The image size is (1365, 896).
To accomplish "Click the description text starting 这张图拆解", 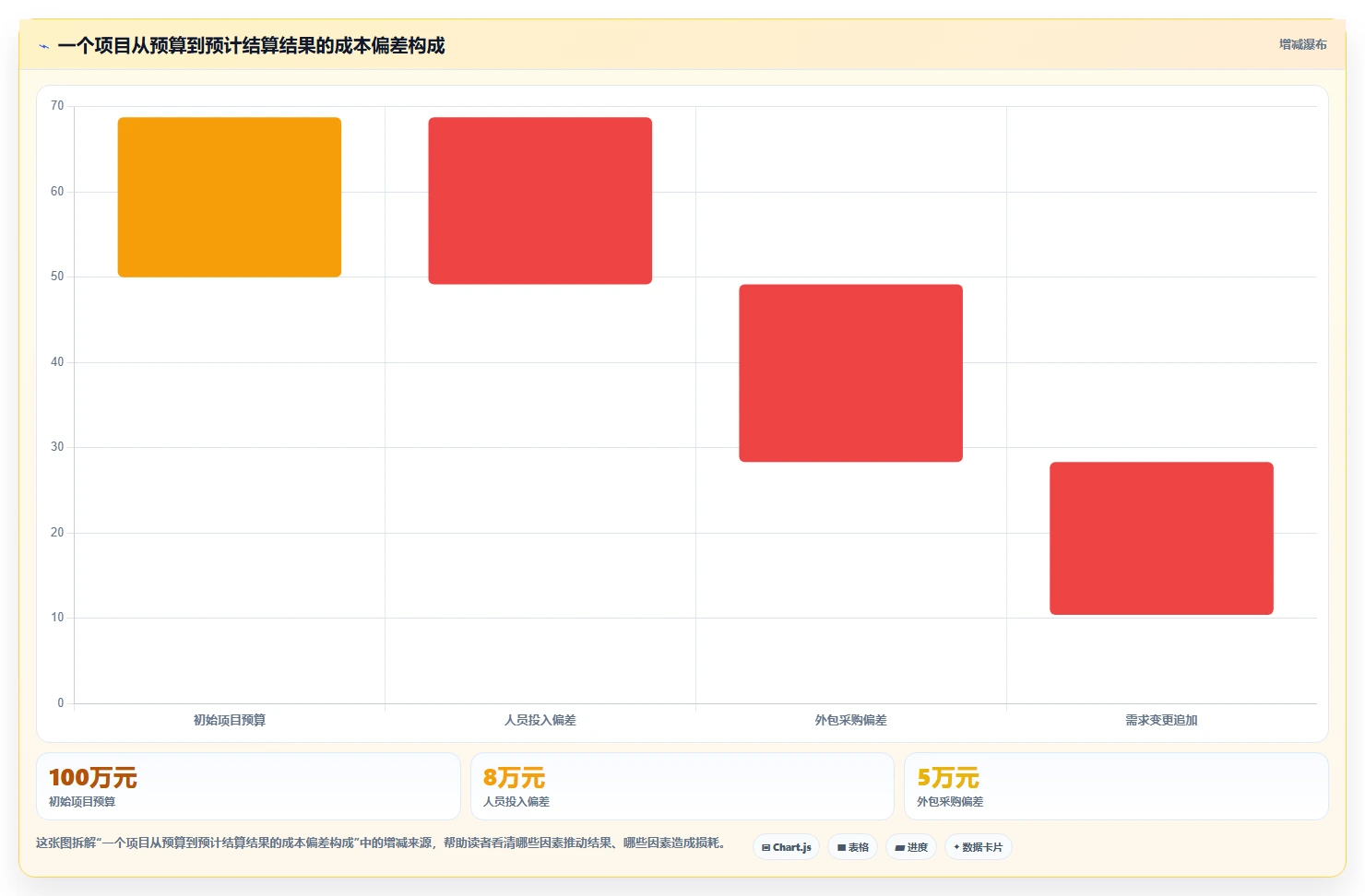I will coord(383,843).
